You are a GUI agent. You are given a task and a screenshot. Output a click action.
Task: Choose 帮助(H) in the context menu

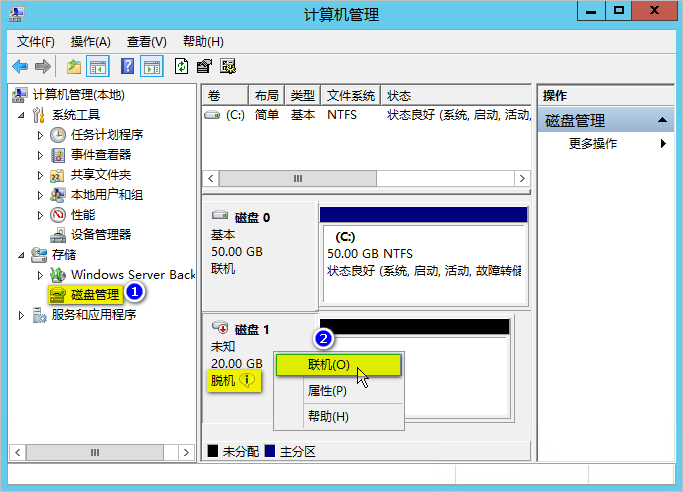338,417
